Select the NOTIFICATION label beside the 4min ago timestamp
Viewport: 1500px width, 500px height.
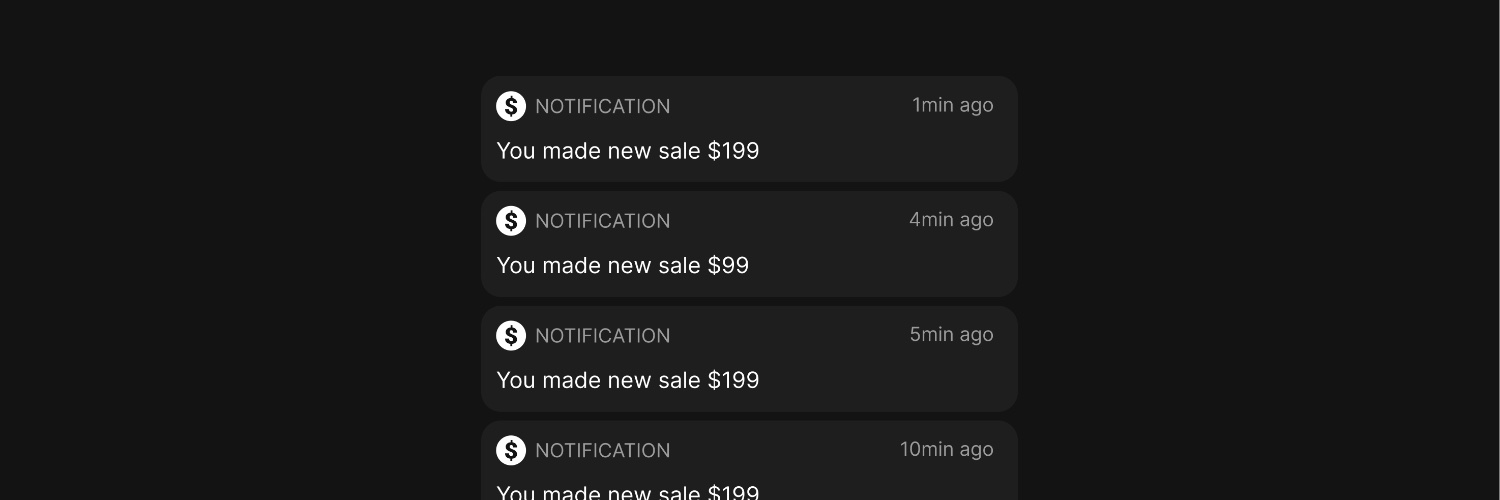click(x=603, y=221)
